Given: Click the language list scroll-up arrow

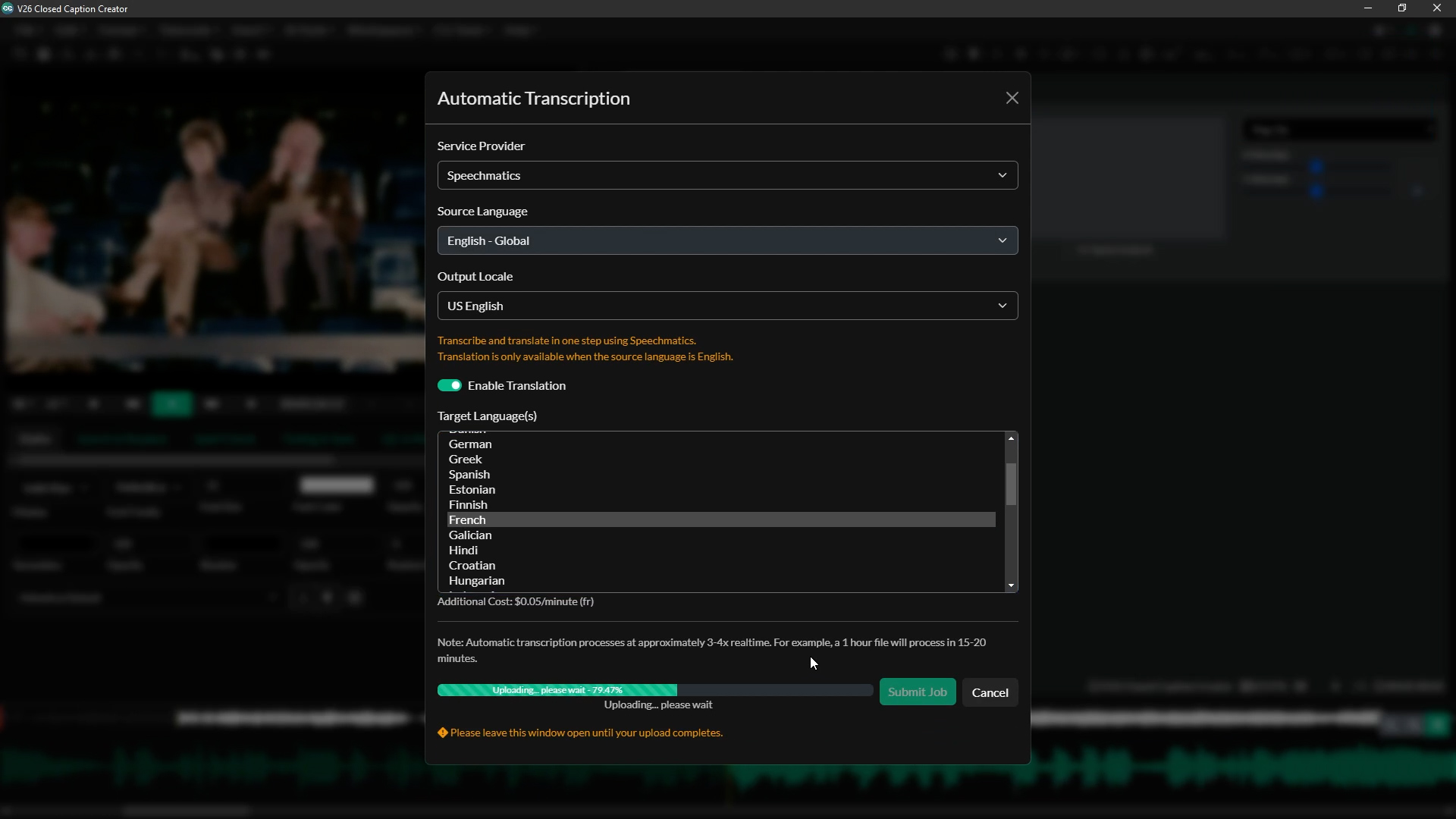Looking at the screenshot, I should point(1011,438).
